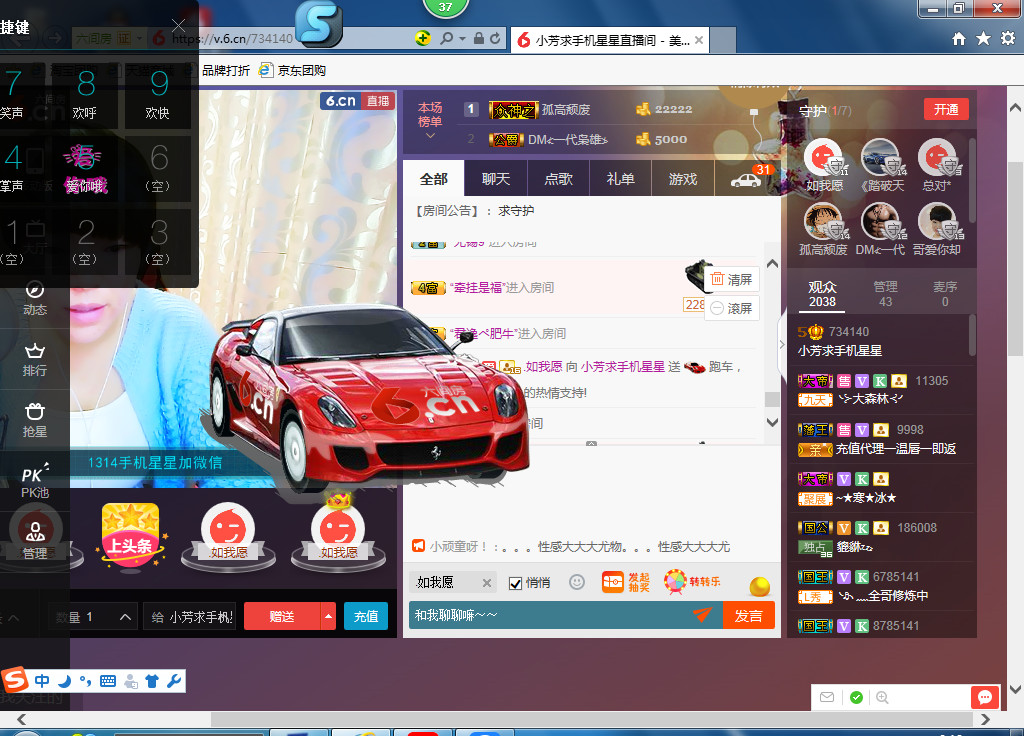Image resolution: width=1024 pixels, height=736 pixels.
Task: Toggle the 悄悄 whisper checkbox
Action: click(x=515, y=583)
